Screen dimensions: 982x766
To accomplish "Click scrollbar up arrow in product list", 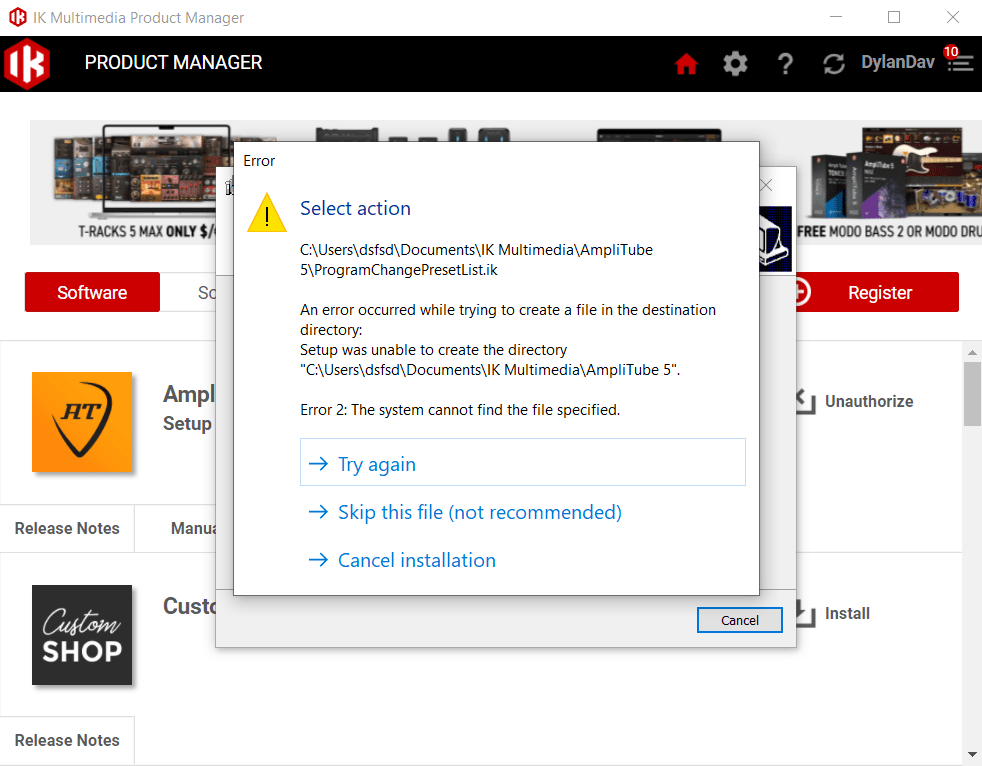I will tap(972, 353).
